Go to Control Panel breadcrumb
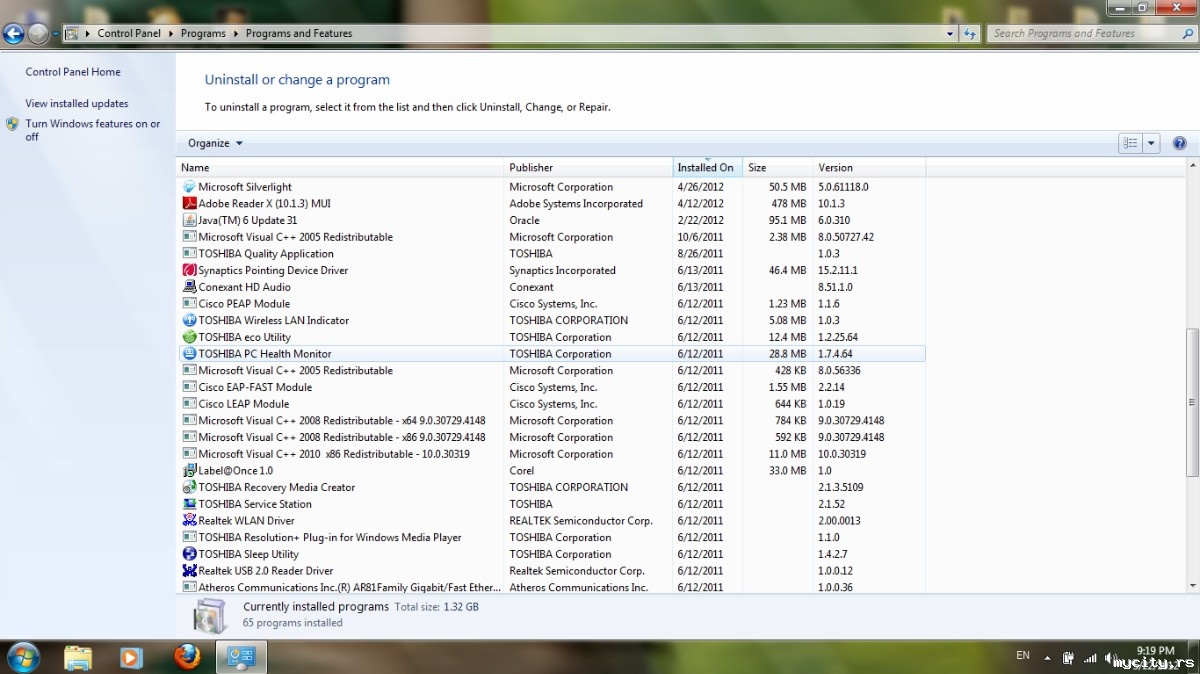 [129, 33]
